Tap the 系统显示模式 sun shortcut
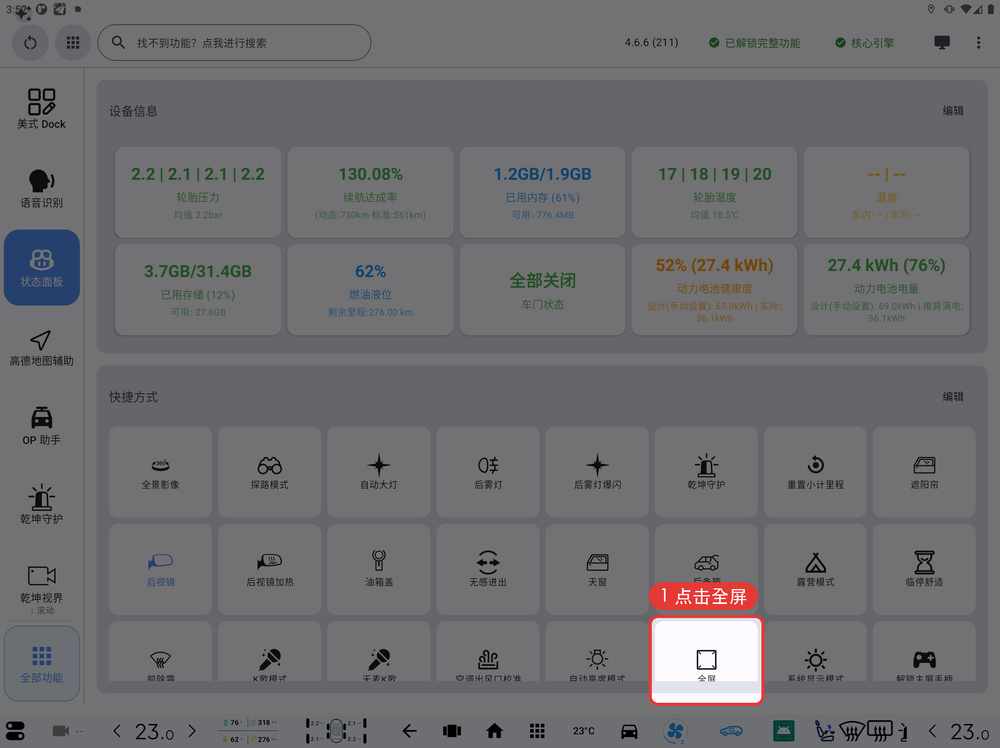Viewport: 1000px width, 748px height. pos(816,652)
